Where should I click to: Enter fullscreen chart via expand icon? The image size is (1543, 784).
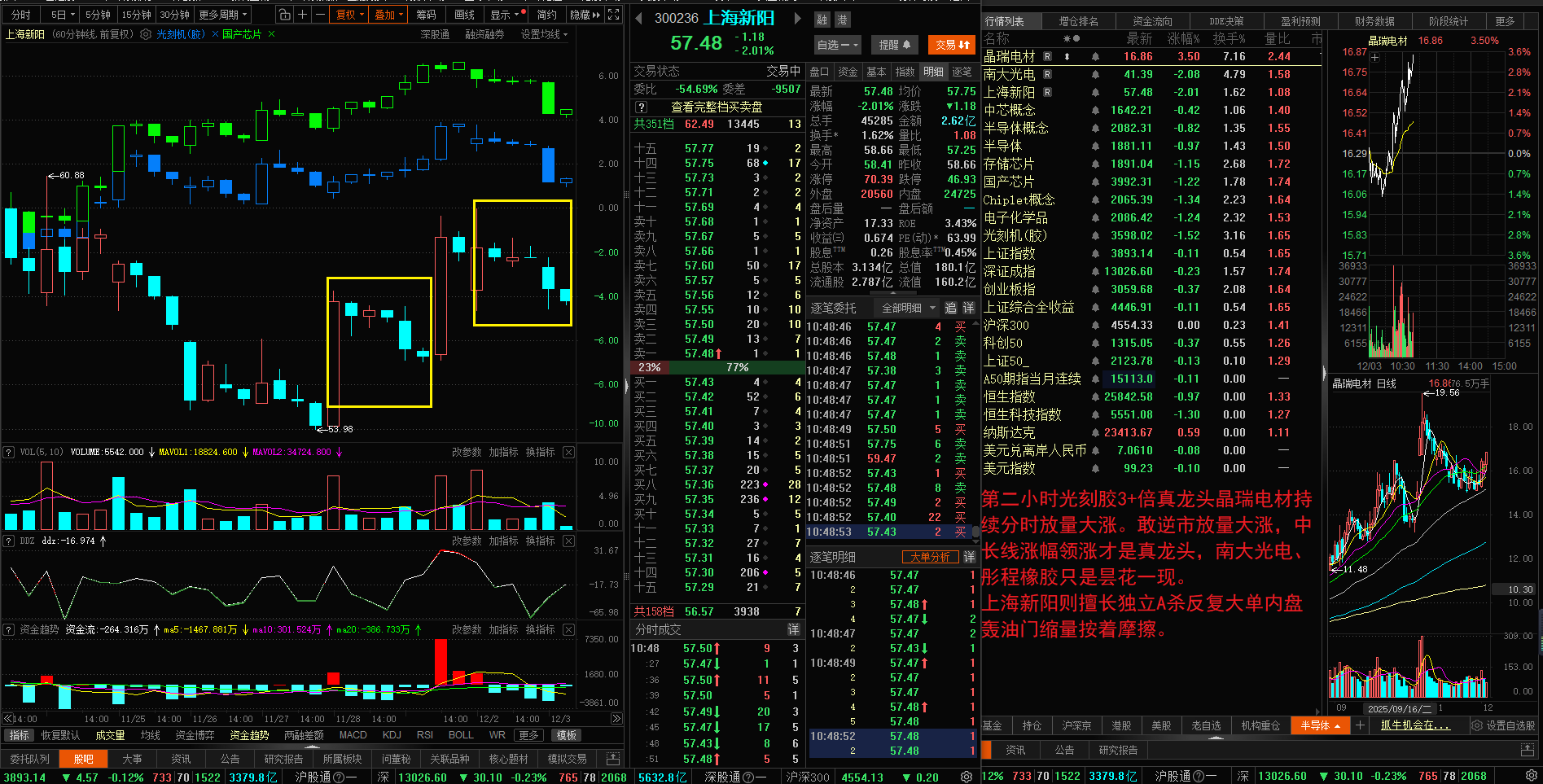614,15
